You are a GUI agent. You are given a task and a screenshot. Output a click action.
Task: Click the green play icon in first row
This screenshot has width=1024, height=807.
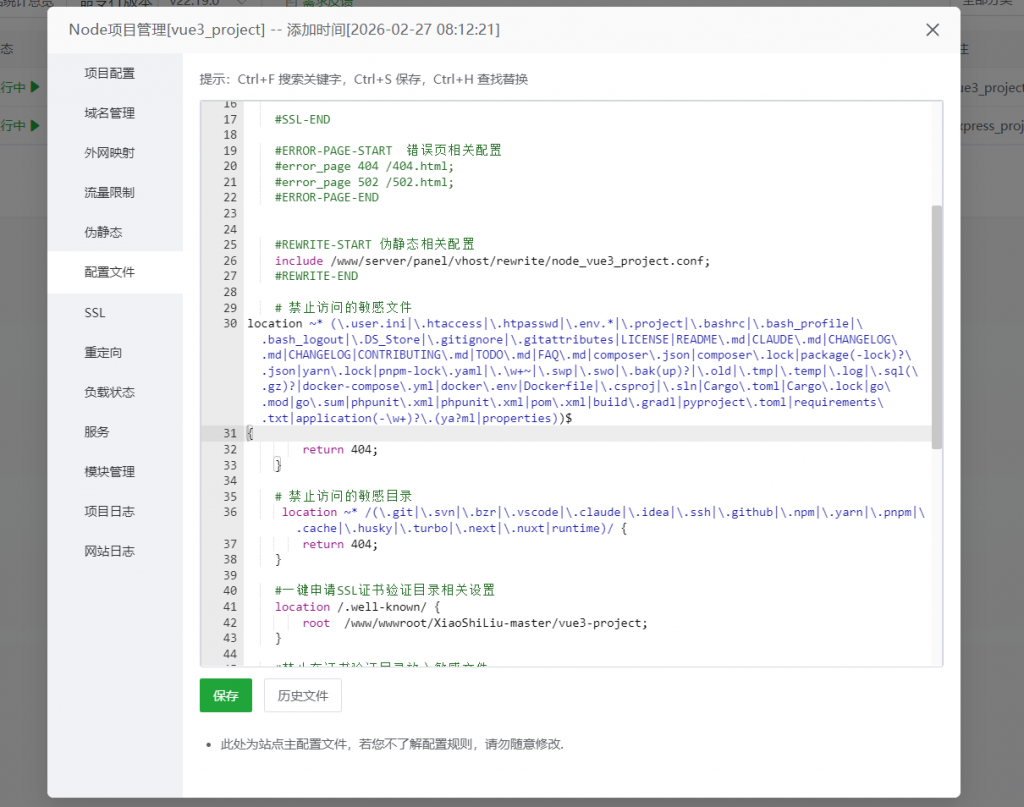click(35, 88)
